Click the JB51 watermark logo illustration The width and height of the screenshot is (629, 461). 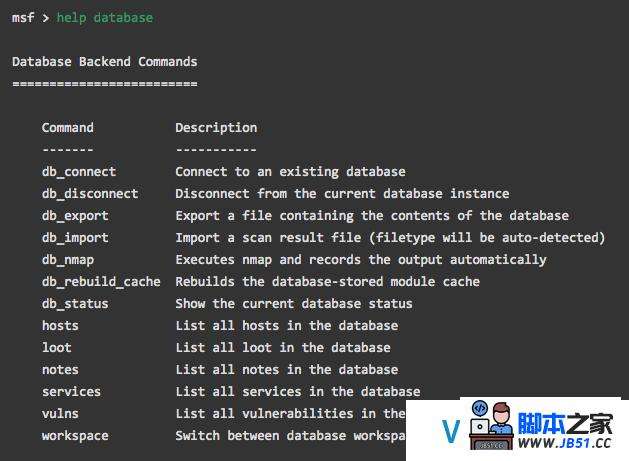point(491,425)
